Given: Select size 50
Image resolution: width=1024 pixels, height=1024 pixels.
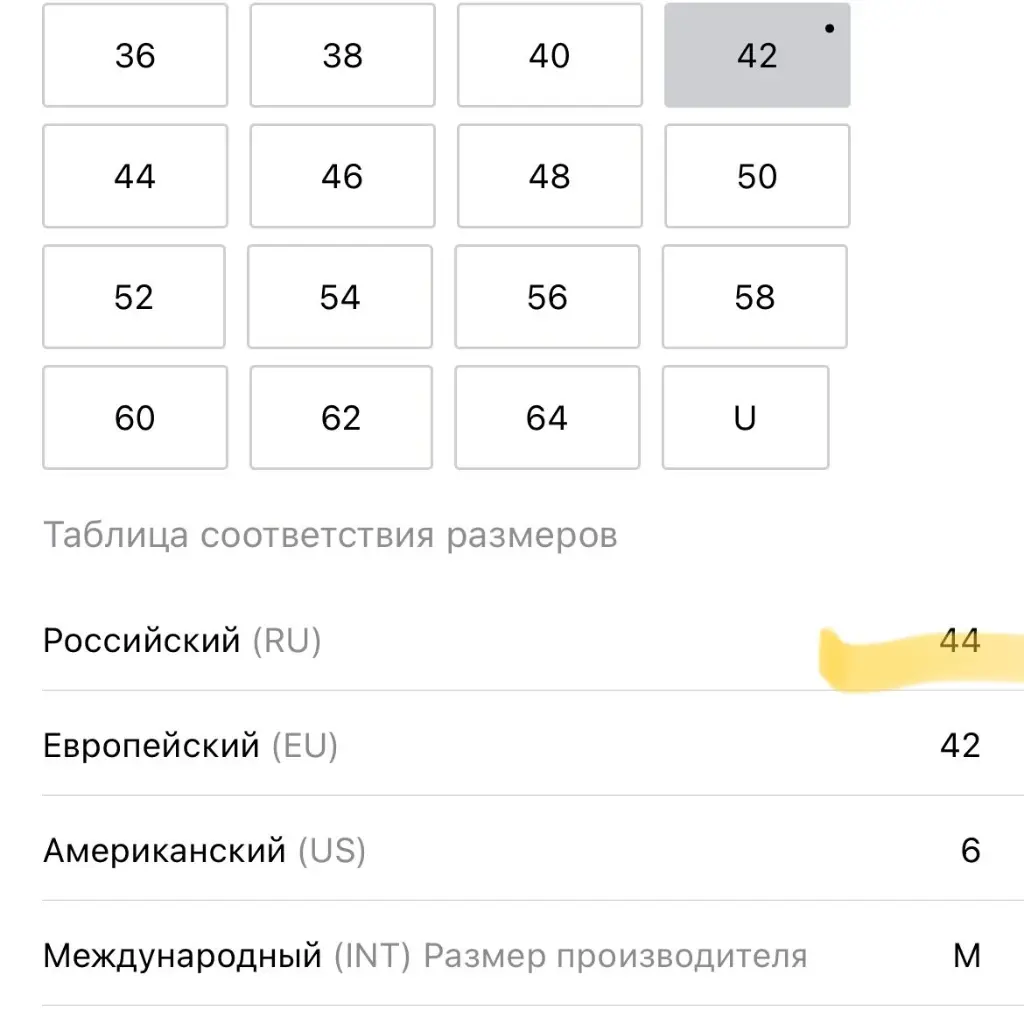Looking at the screenshot, I should (x=757, y=176).
